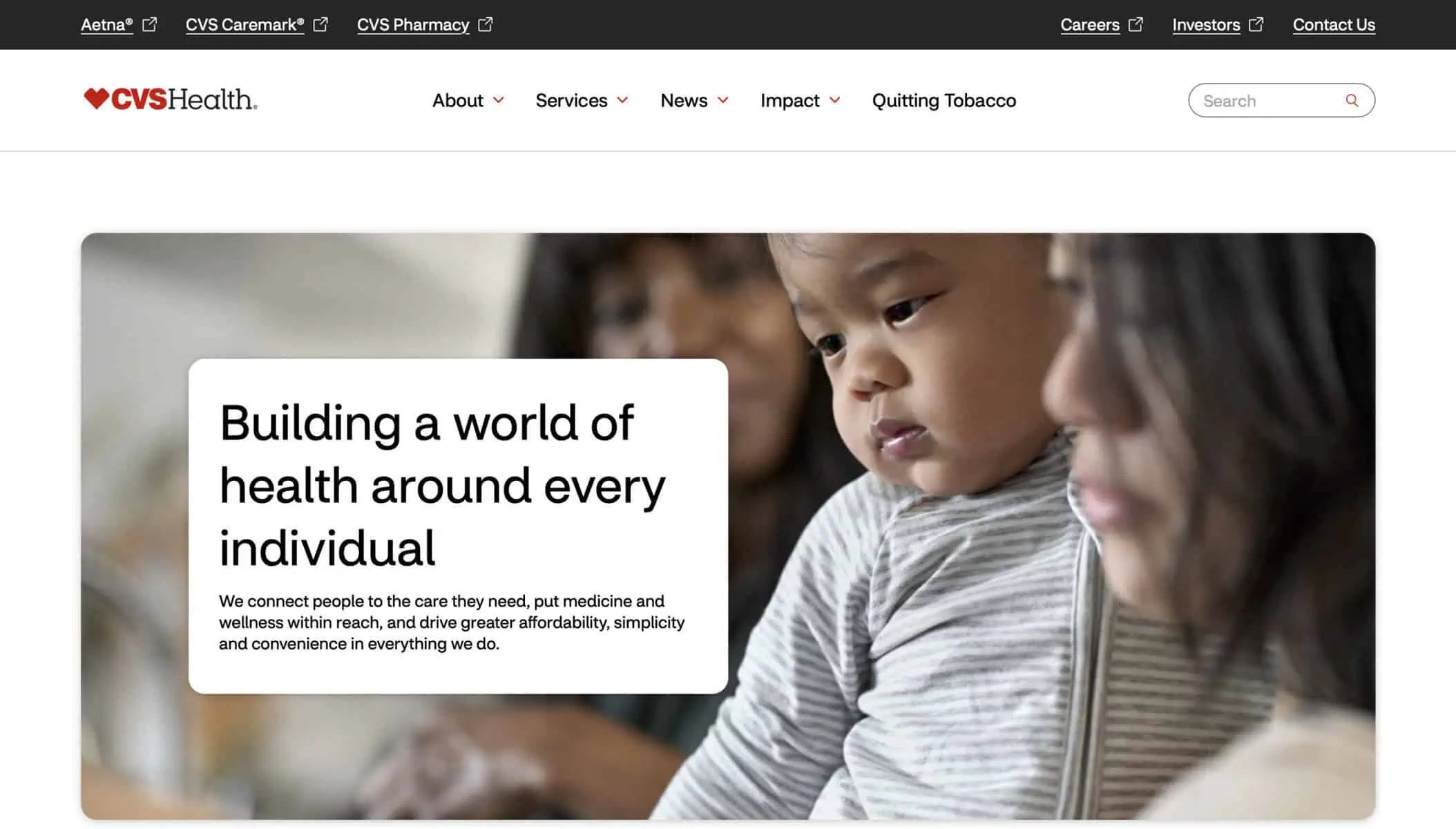Open the Contact Us link
1456x829 pixels.
click(x=1334, y=25)
